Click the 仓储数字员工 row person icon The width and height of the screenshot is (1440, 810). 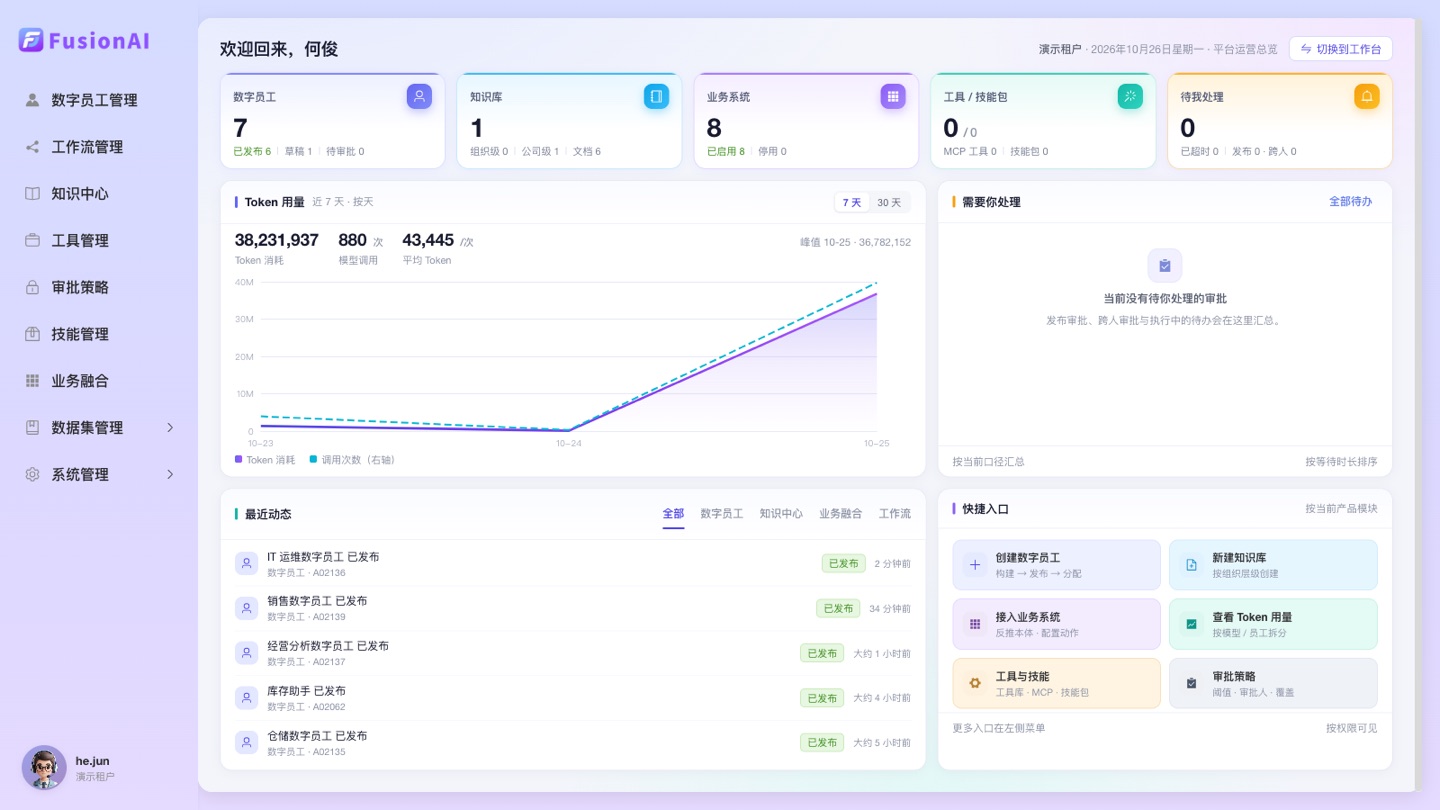[246, 742]
